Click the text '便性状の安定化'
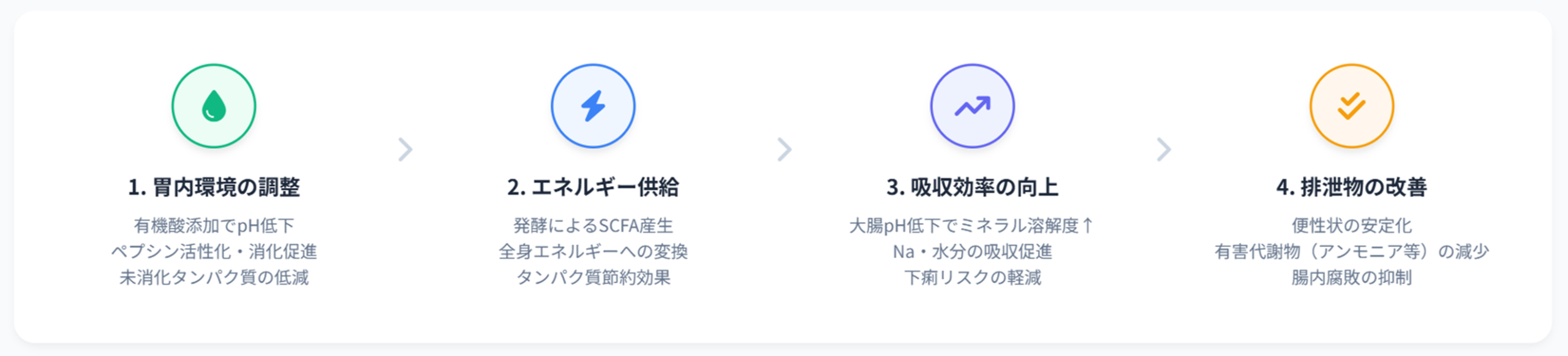1568x356 pixels. coord(1351,225)
